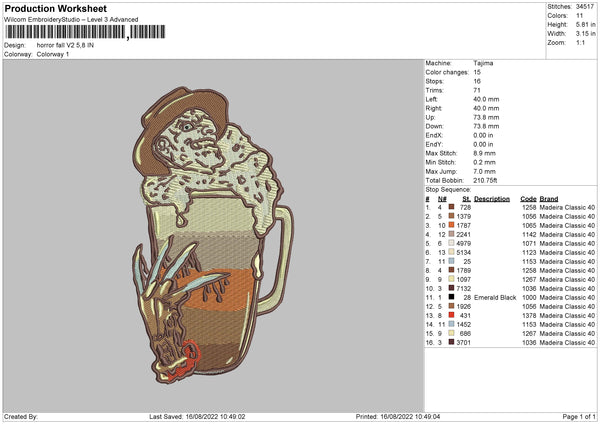Click the Description column header

point(492,199)
